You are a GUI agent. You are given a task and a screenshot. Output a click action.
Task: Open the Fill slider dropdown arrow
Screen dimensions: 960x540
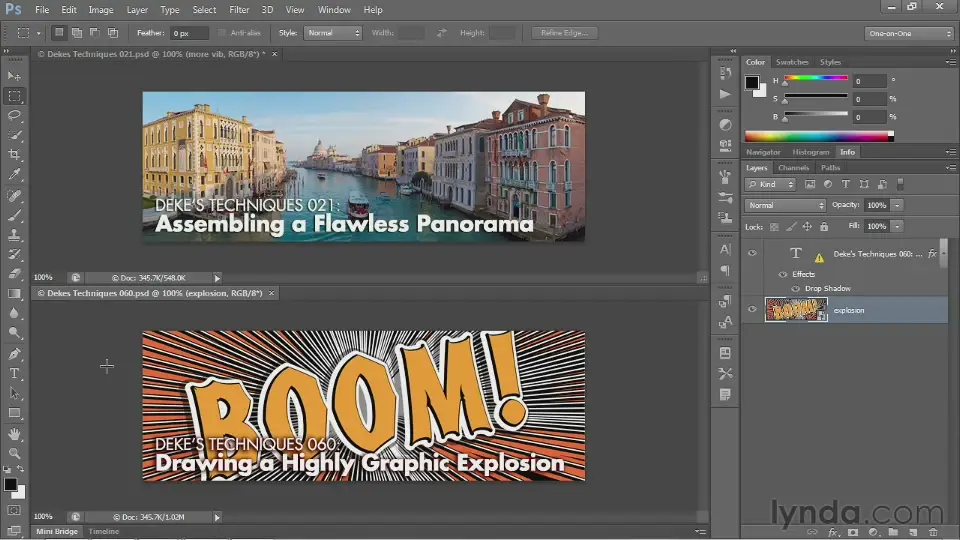[897, 227]
